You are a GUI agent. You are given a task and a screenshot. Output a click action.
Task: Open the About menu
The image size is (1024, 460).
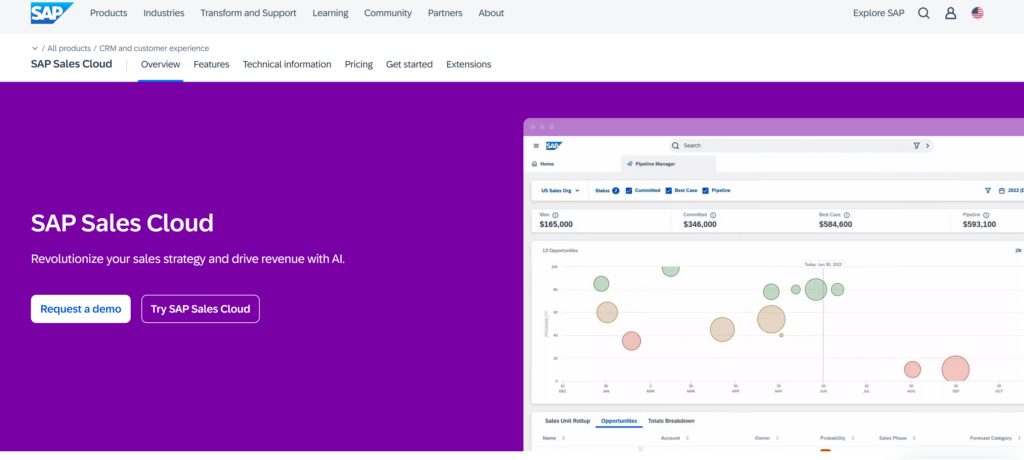[x=491, y=13]
